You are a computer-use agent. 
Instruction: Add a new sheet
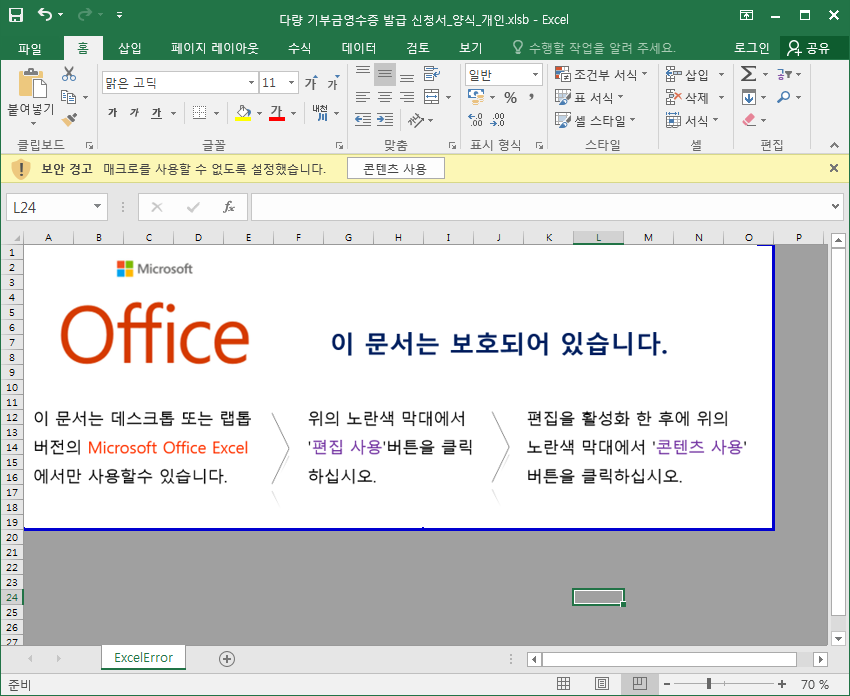coord(227,659)
